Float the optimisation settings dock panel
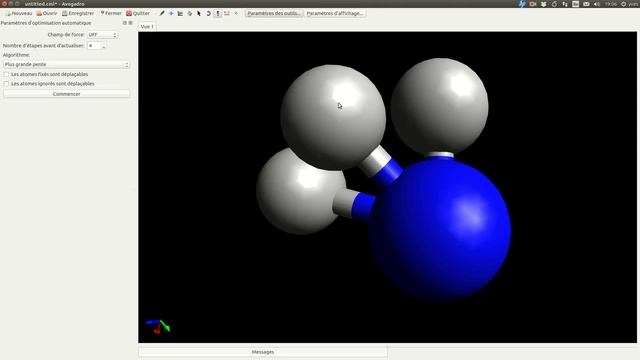 [124, 23]
